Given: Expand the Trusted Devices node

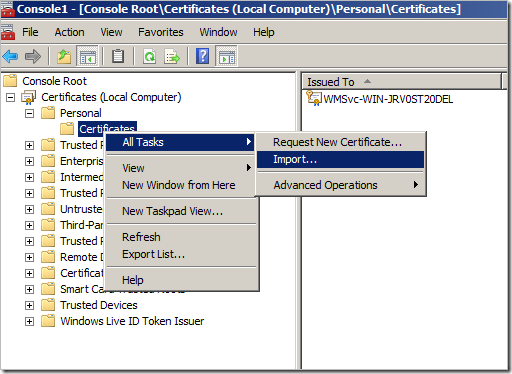Looking at the screenshot, I should click(x=29, y=306).
